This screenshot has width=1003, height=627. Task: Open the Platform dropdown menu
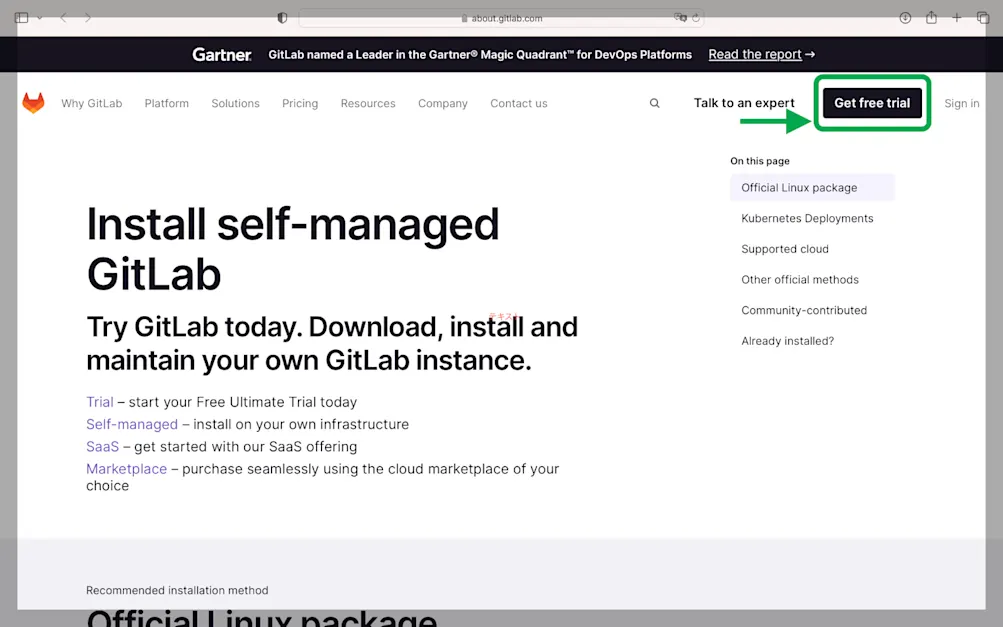166,103
